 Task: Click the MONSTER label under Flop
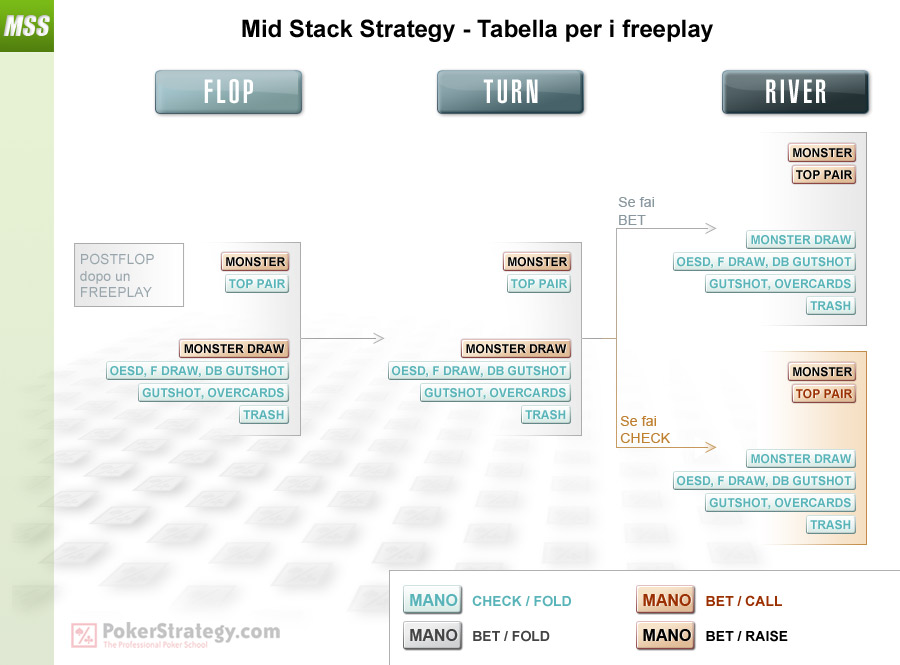(255, 262)
